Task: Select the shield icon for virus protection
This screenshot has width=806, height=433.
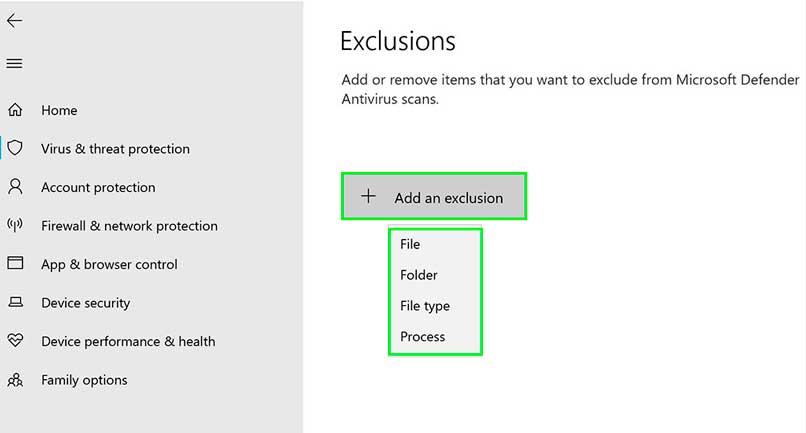Action: [15, 148]
